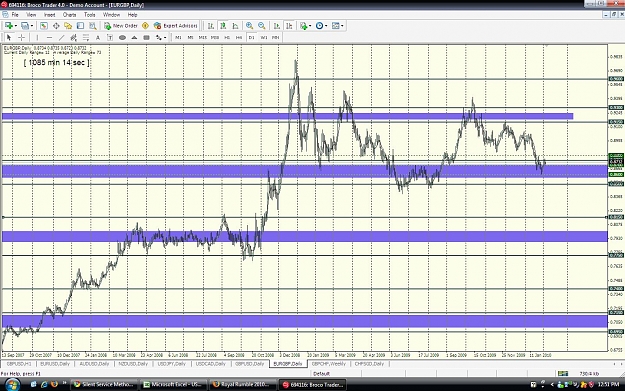Select the Text Label 'T' tool
Screen dimensions: 625x391
coord(110,37)
